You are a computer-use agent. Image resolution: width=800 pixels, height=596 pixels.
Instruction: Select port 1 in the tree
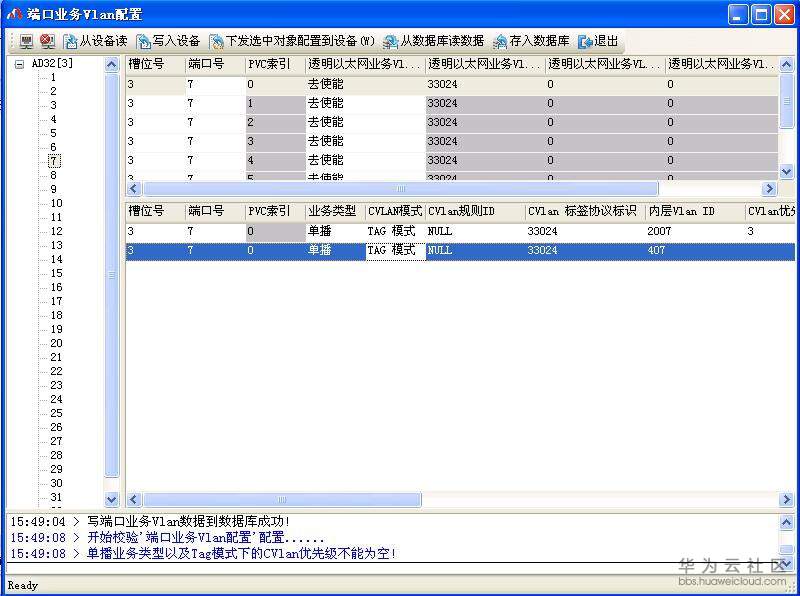pyautogui.click(x=53, y=78)
